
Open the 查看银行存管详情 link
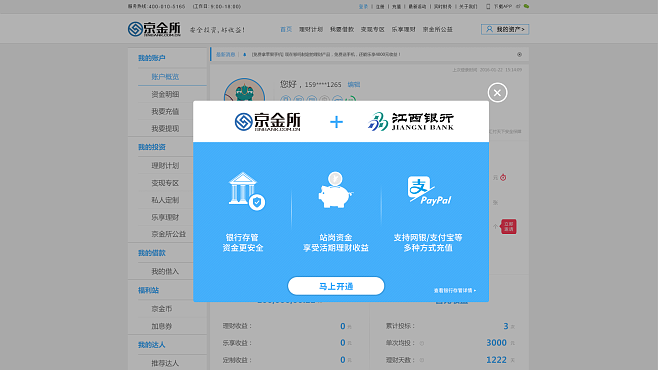tap(455, 290)
